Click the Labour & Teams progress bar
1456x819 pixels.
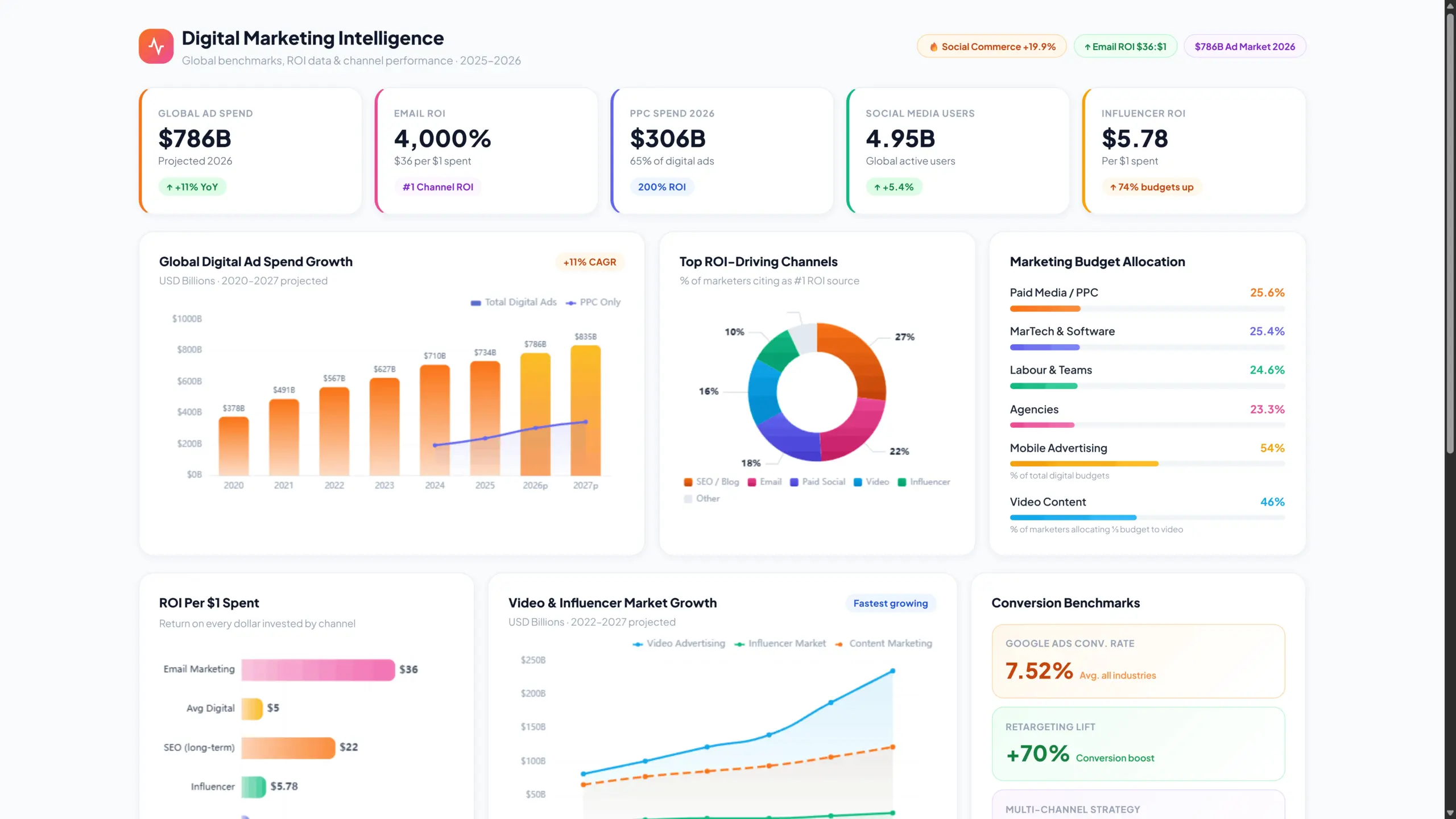click(x=1147, y=386)
